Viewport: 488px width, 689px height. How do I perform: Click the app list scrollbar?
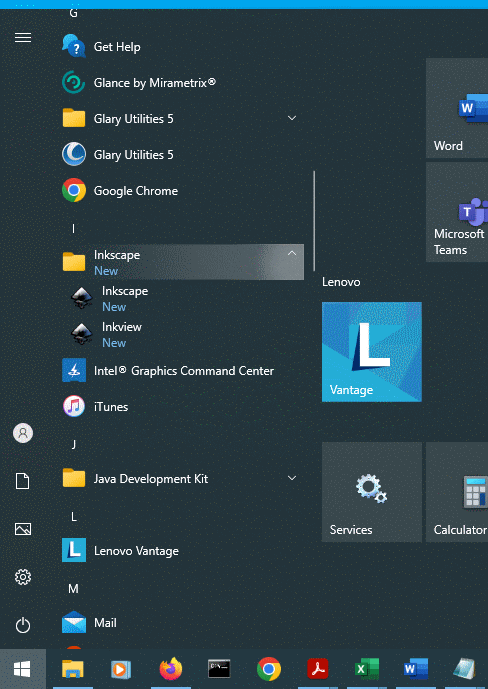(314, 221)
